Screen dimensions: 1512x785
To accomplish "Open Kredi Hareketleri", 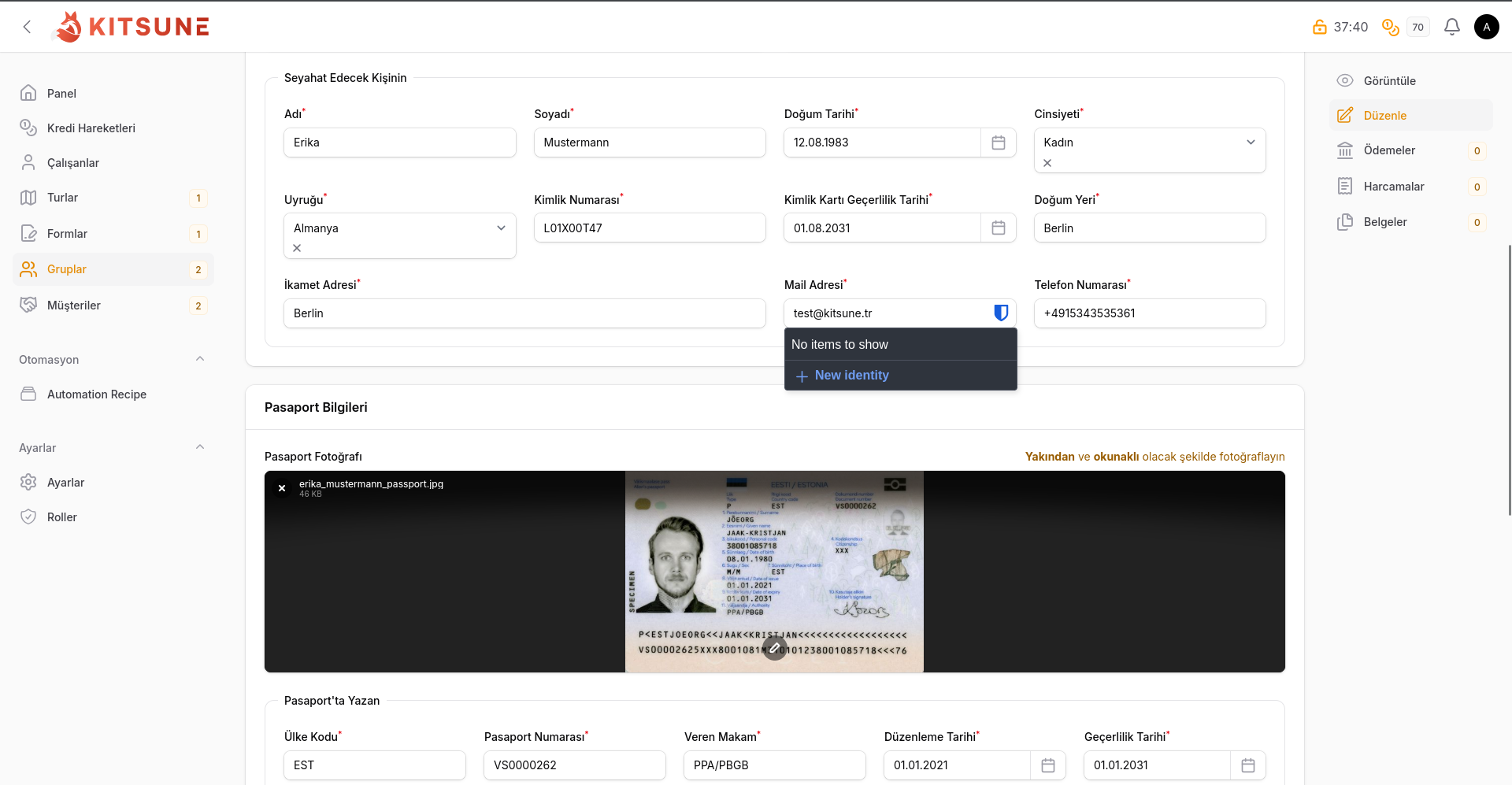I will click(x=113, y=128).
